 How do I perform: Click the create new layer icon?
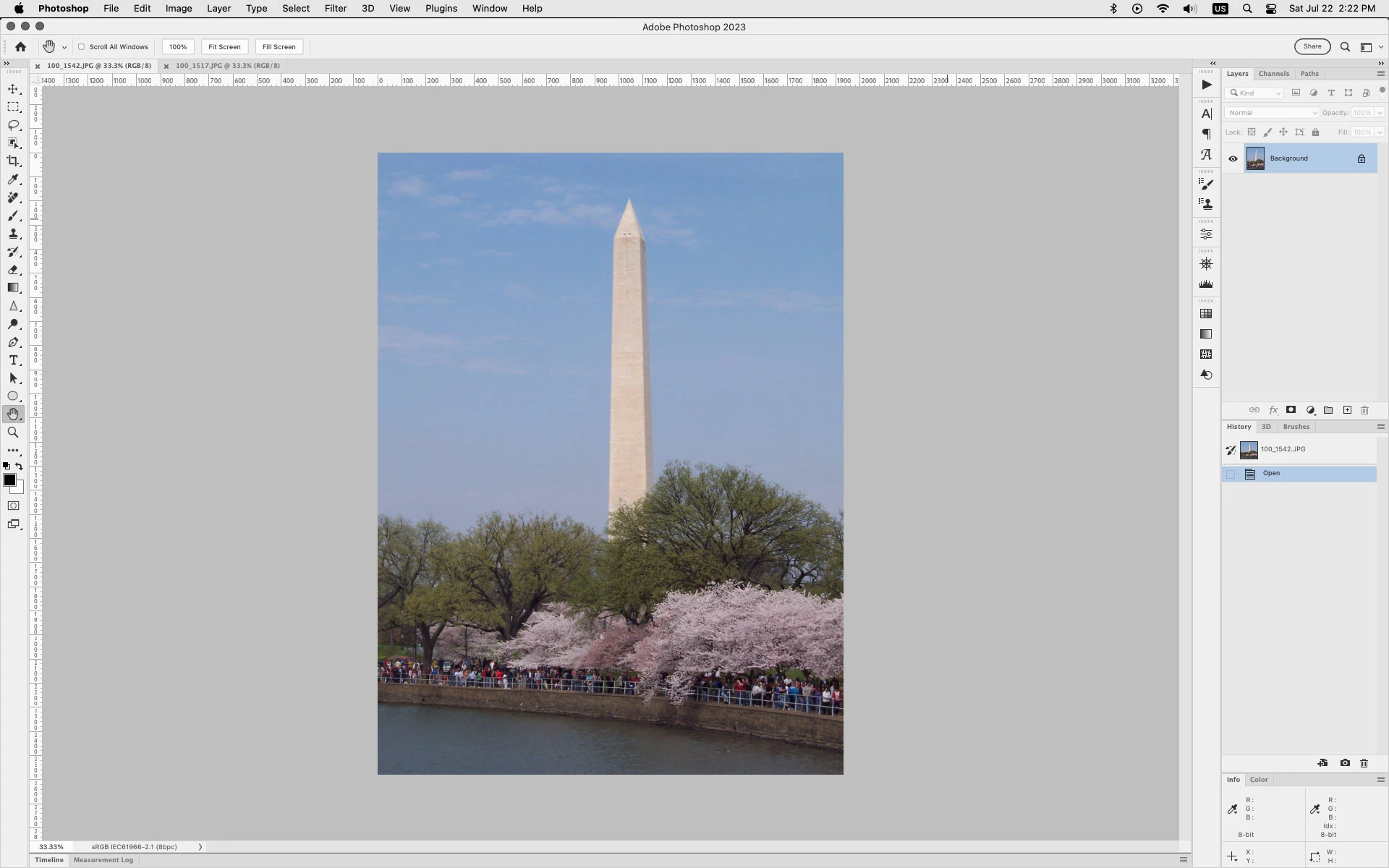tap(1347, 410)
